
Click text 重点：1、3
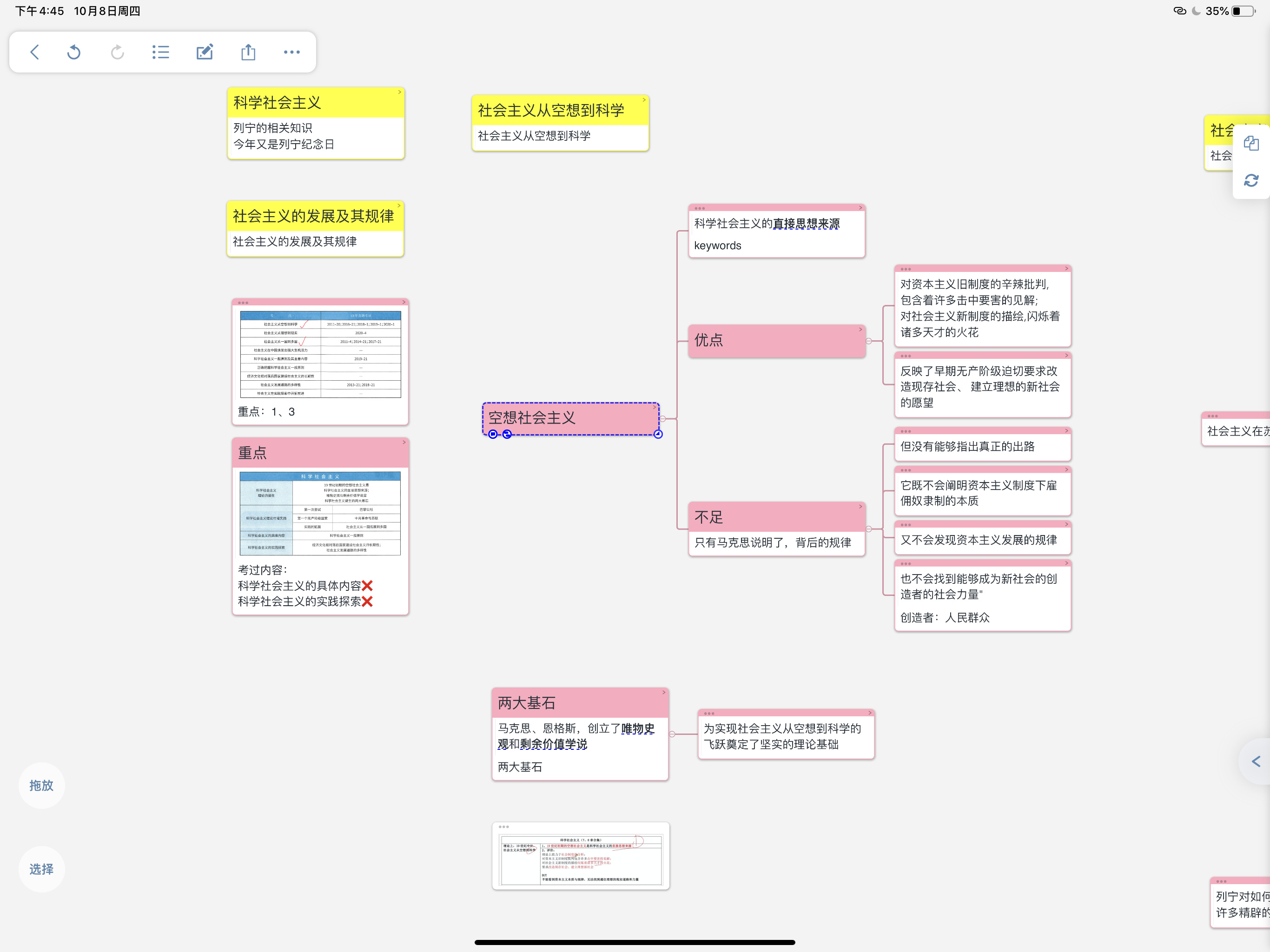click(x=266, y=411)
